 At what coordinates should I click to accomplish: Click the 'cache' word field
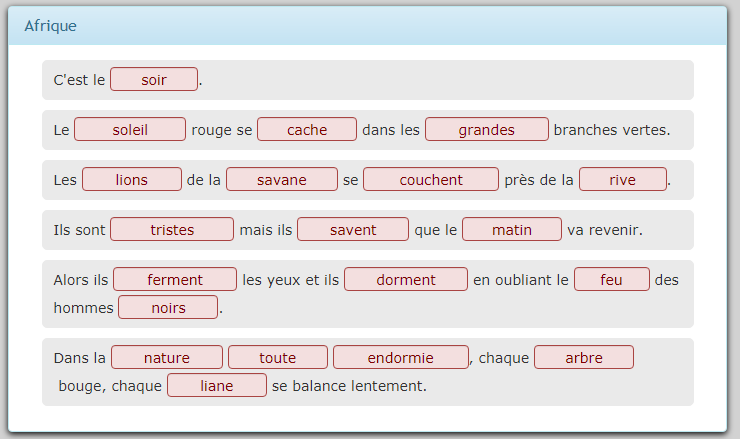(307, 129)
